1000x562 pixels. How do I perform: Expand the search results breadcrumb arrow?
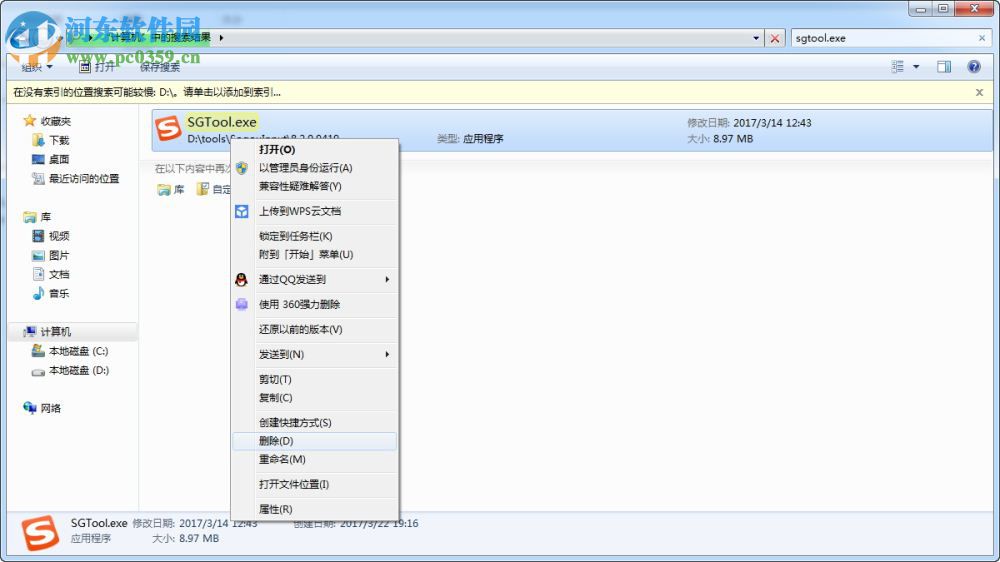(x=221, y=38)
